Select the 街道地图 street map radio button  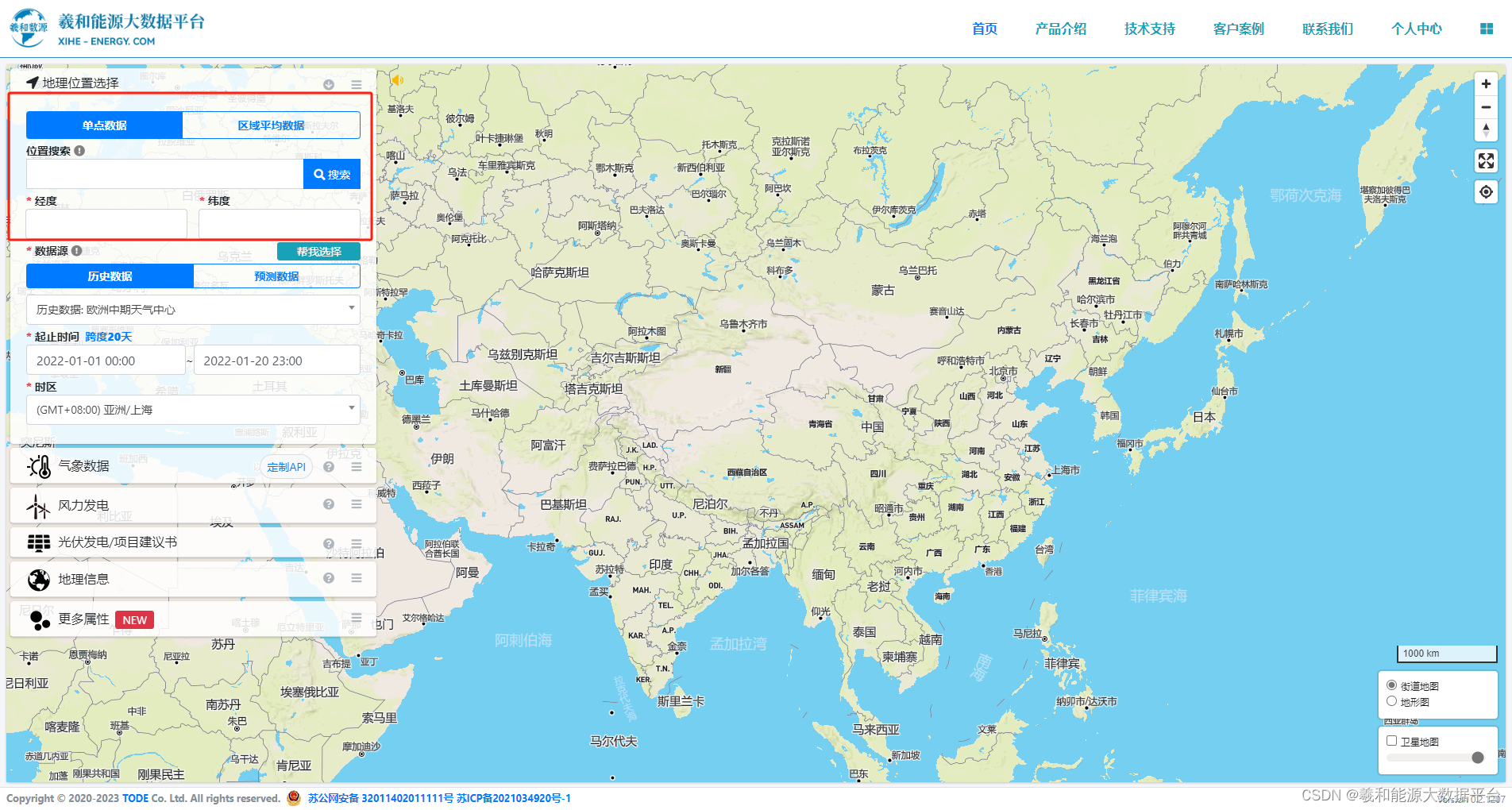point(1391,684)
